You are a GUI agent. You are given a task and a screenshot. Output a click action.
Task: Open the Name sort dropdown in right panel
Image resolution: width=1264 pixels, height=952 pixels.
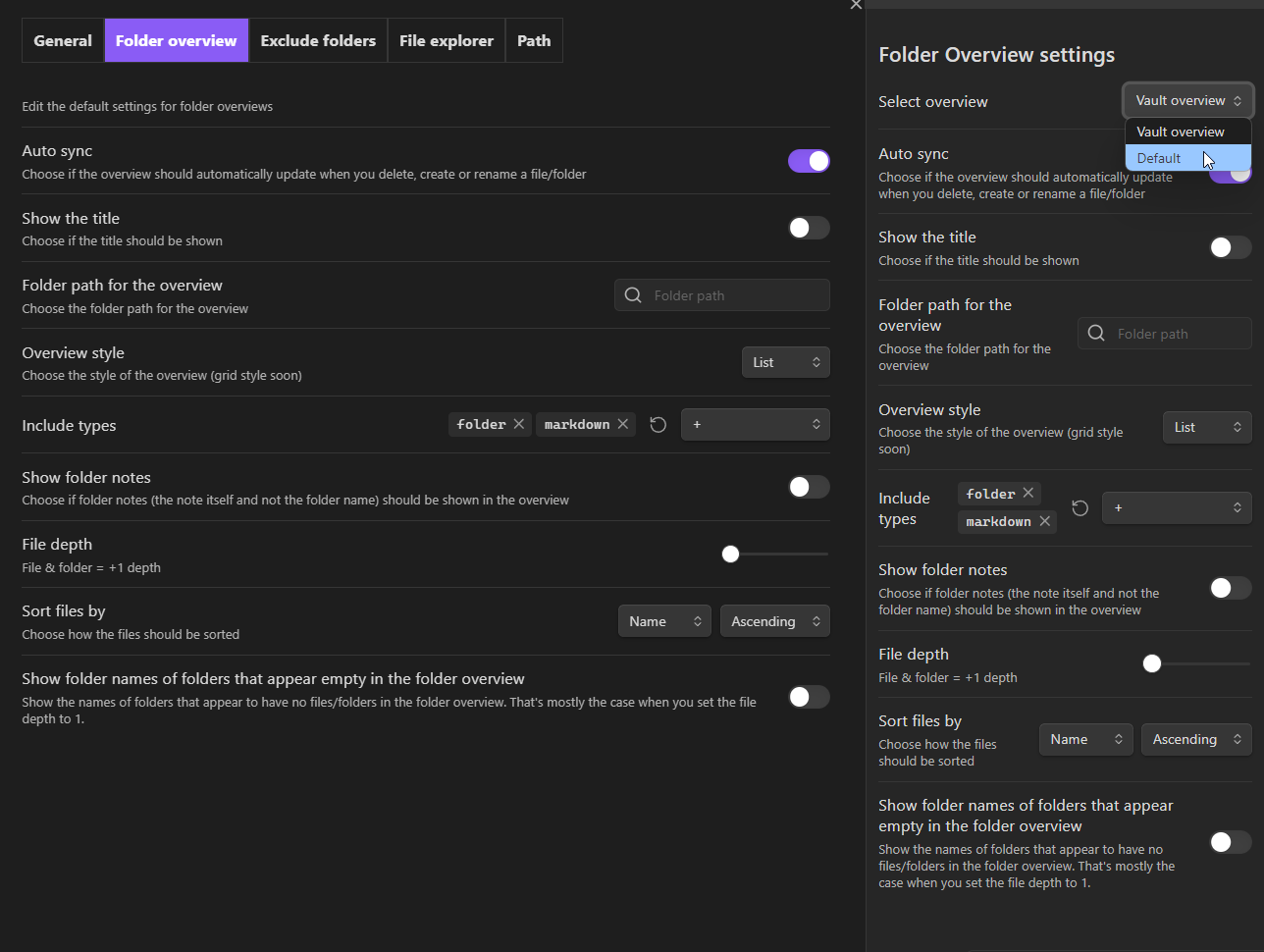pos(1086,739)
